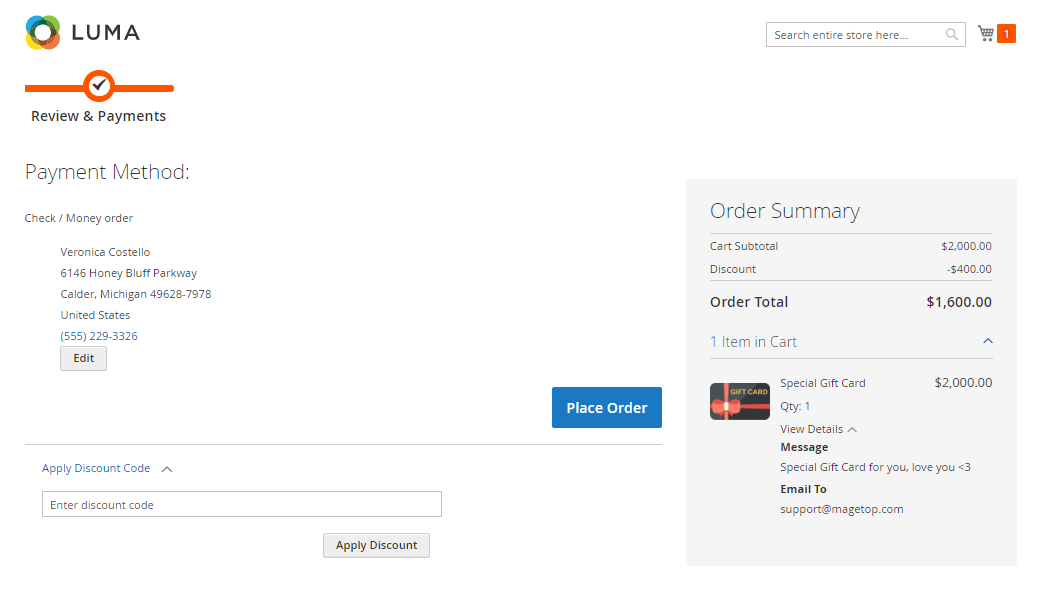This screenshot has height=590, width=1040.
Task: Collapse the 1 Item in Cart section
Action: pos(988,342)
